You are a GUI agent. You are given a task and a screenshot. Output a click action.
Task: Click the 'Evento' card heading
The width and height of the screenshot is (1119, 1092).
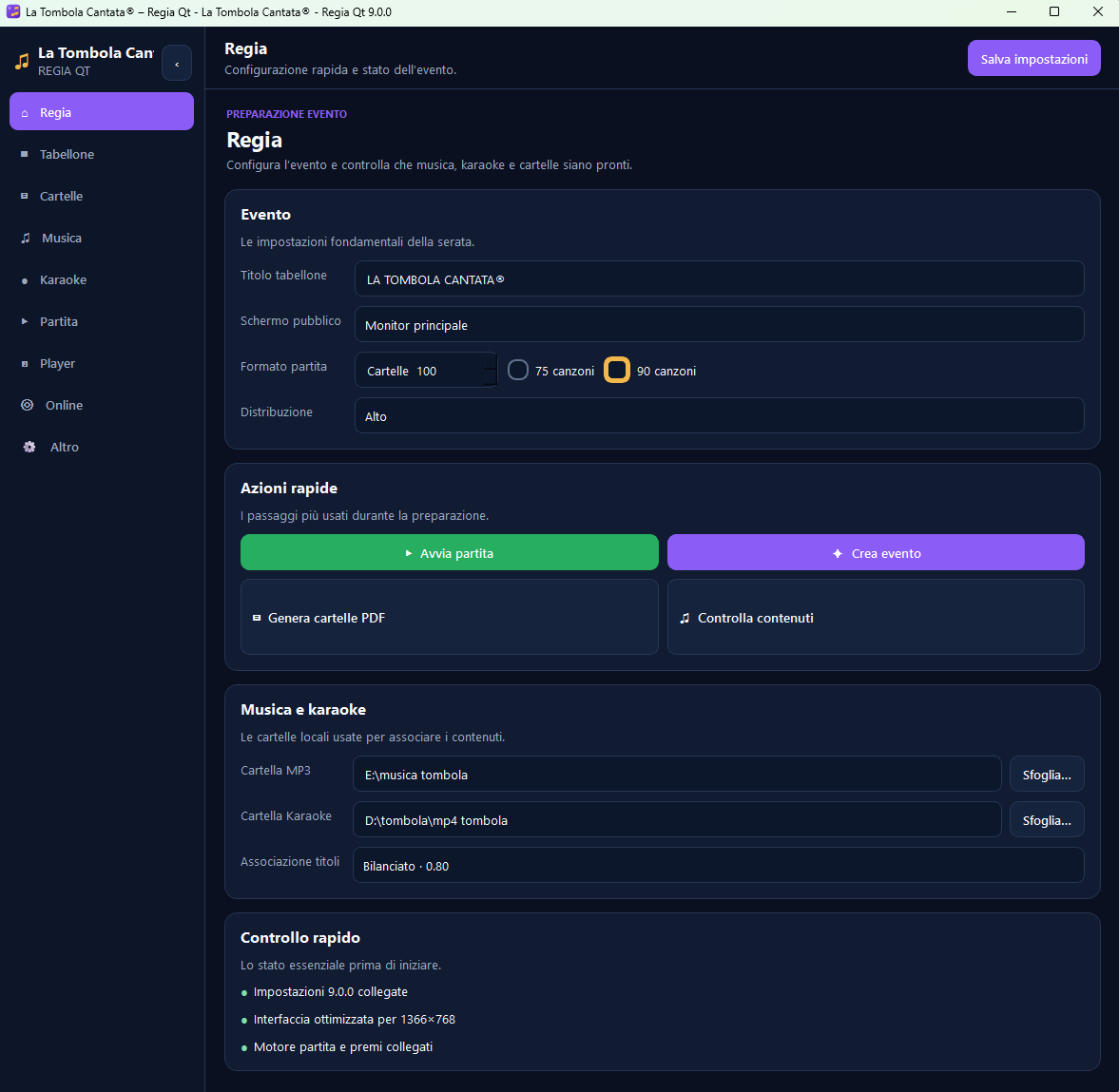click(x=265, y=215)
